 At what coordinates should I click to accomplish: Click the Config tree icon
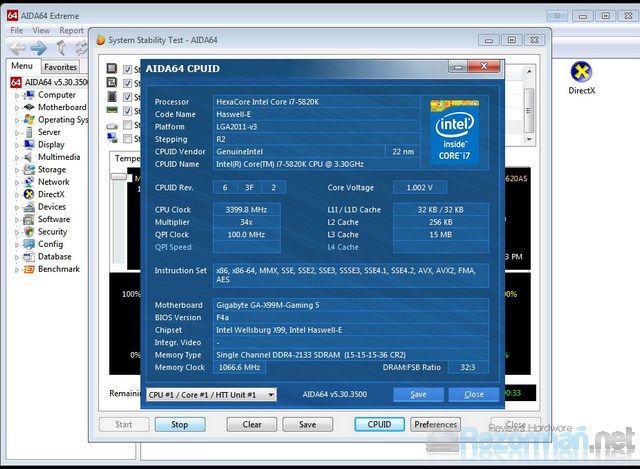[29, 244]
